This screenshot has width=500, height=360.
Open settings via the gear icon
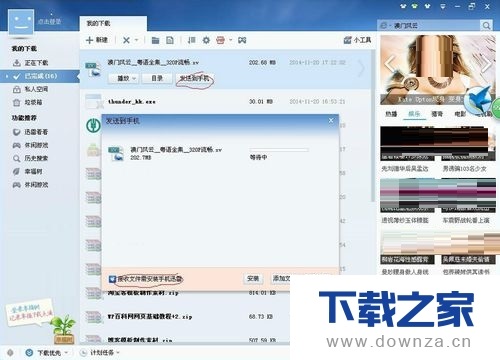pyautogui.click(x=206, y=40)
